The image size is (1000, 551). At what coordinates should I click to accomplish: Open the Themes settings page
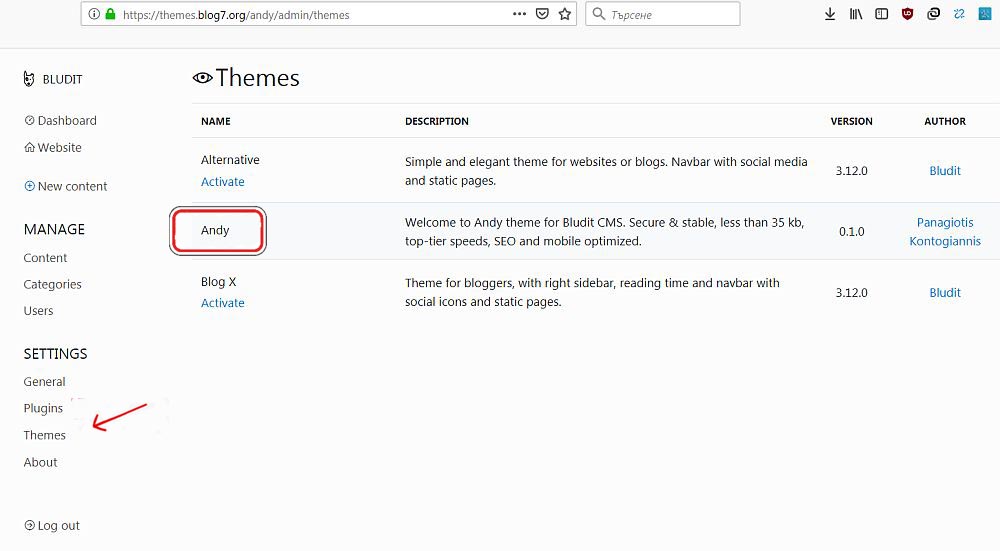(x=45, y=435)
